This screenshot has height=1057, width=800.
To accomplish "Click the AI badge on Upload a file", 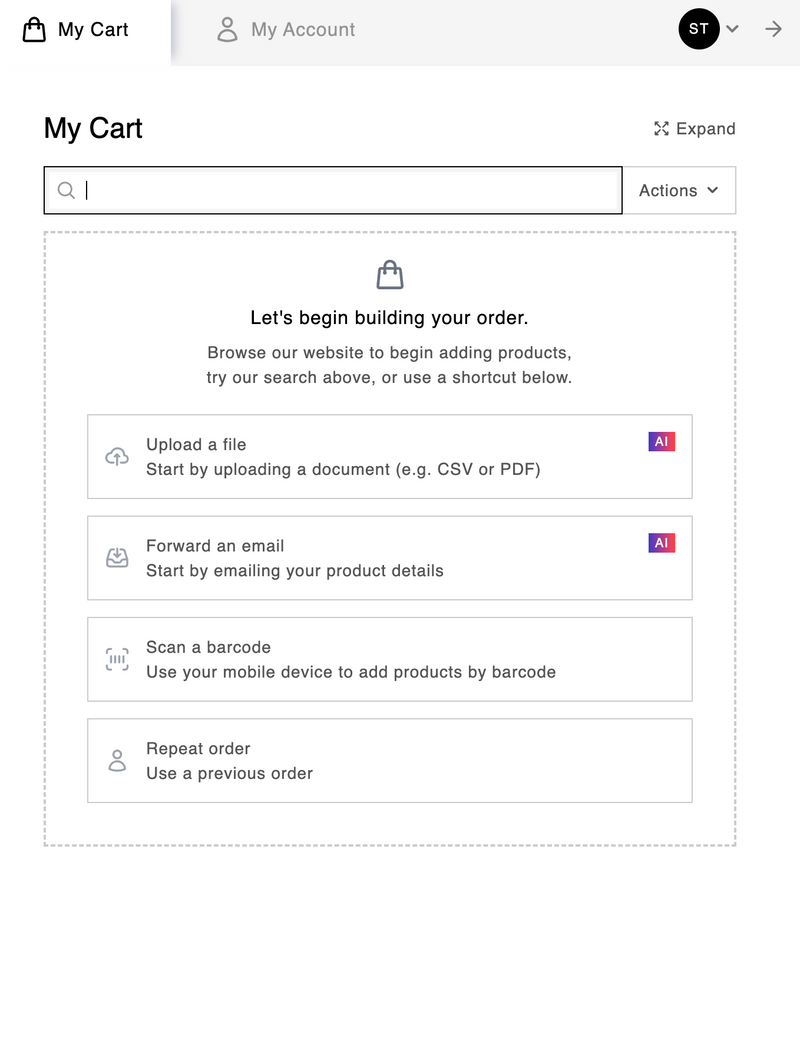I will coord(661,442).
